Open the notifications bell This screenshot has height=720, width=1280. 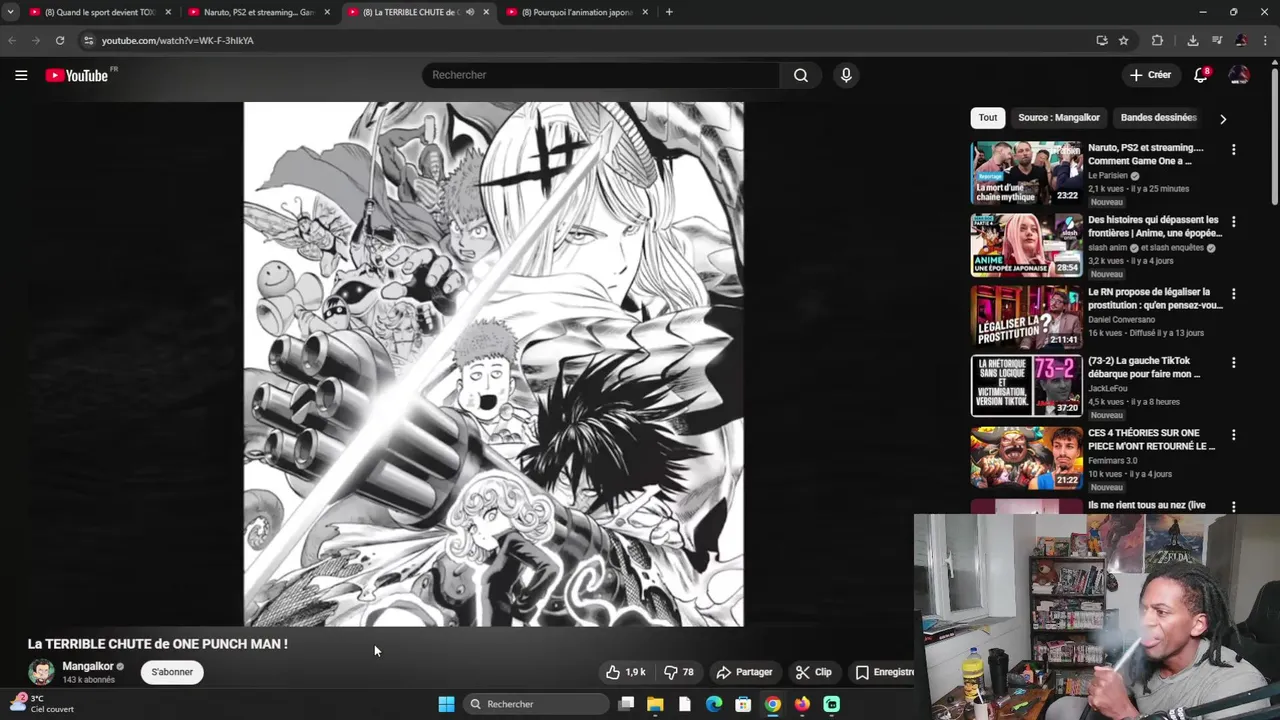[x=1201, y=75]
